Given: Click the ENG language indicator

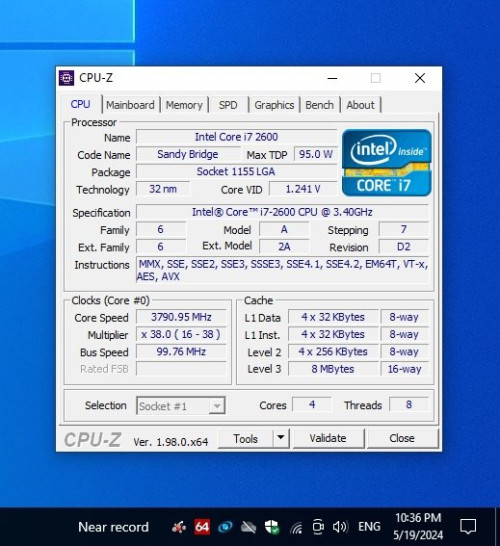Looking at the screenshot, I should pos(369,526).
